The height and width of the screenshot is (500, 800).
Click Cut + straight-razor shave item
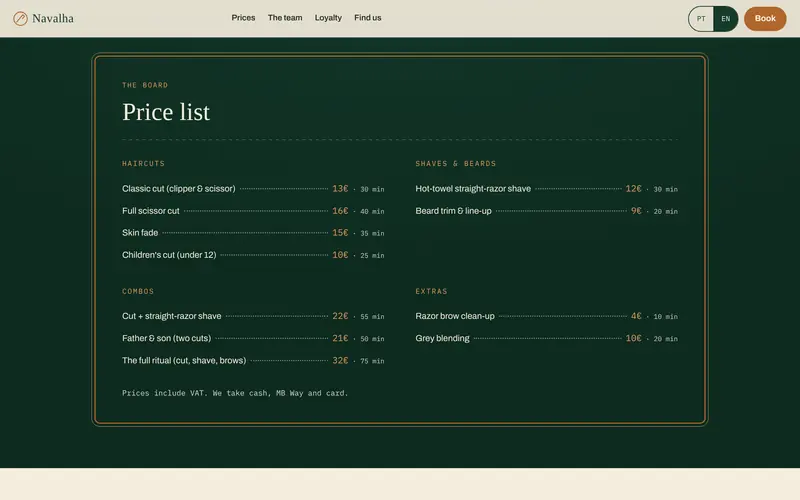[171, 316]
